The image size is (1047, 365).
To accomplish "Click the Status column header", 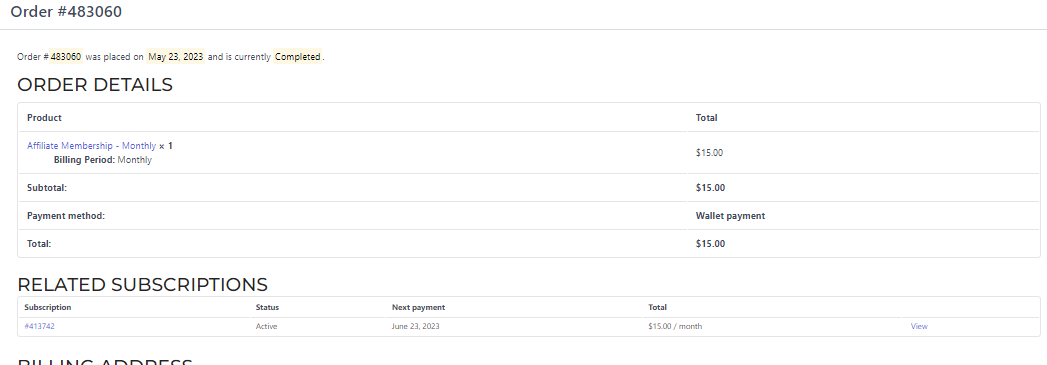I will pos(267,308).
